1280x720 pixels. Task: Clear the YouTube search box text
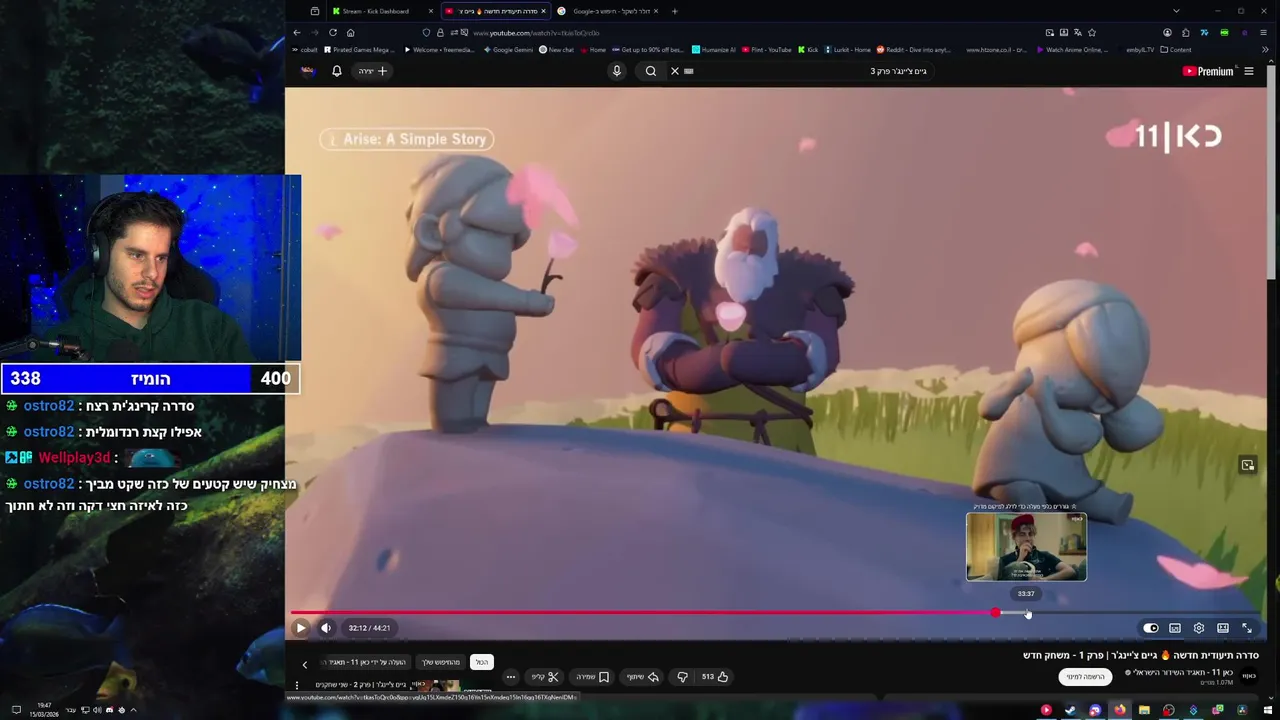(675, 71)
